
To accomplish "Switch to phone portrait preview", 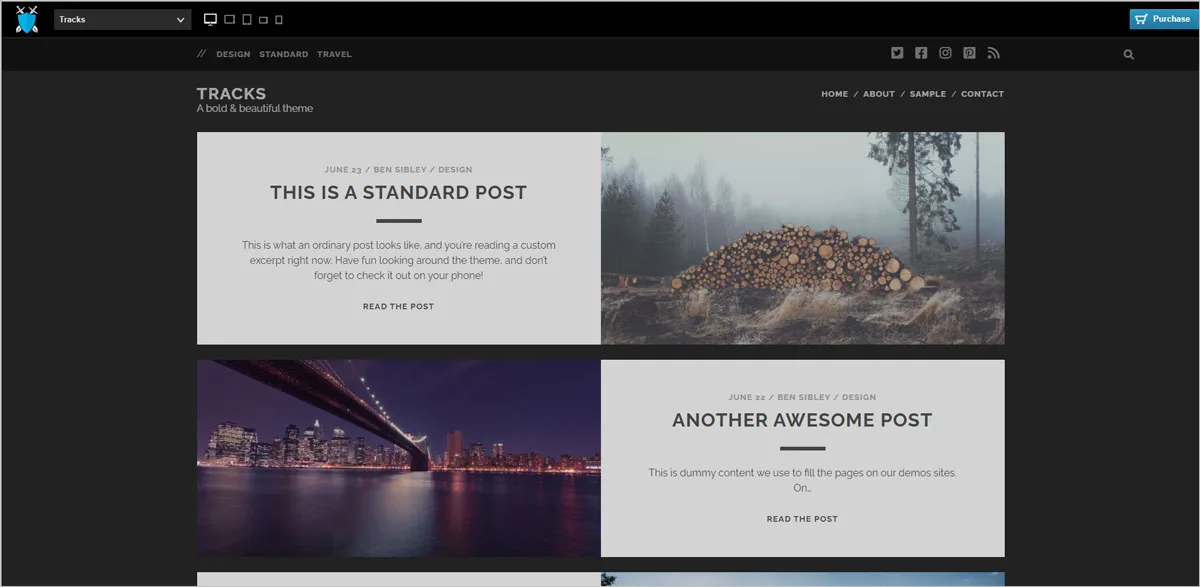I will pos(279,19).
